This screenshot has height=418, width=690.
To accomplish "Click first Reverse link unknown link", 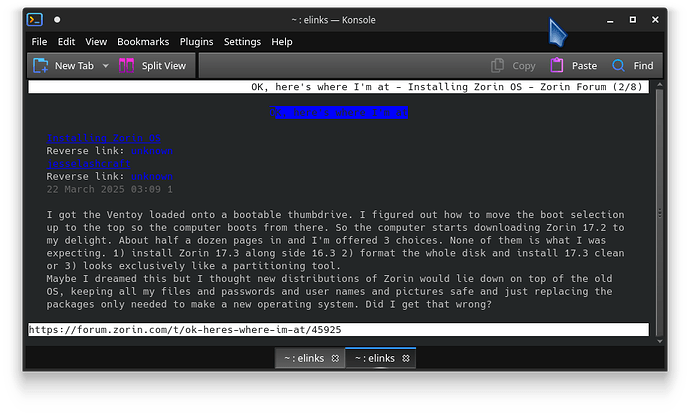I will (152, 151).
